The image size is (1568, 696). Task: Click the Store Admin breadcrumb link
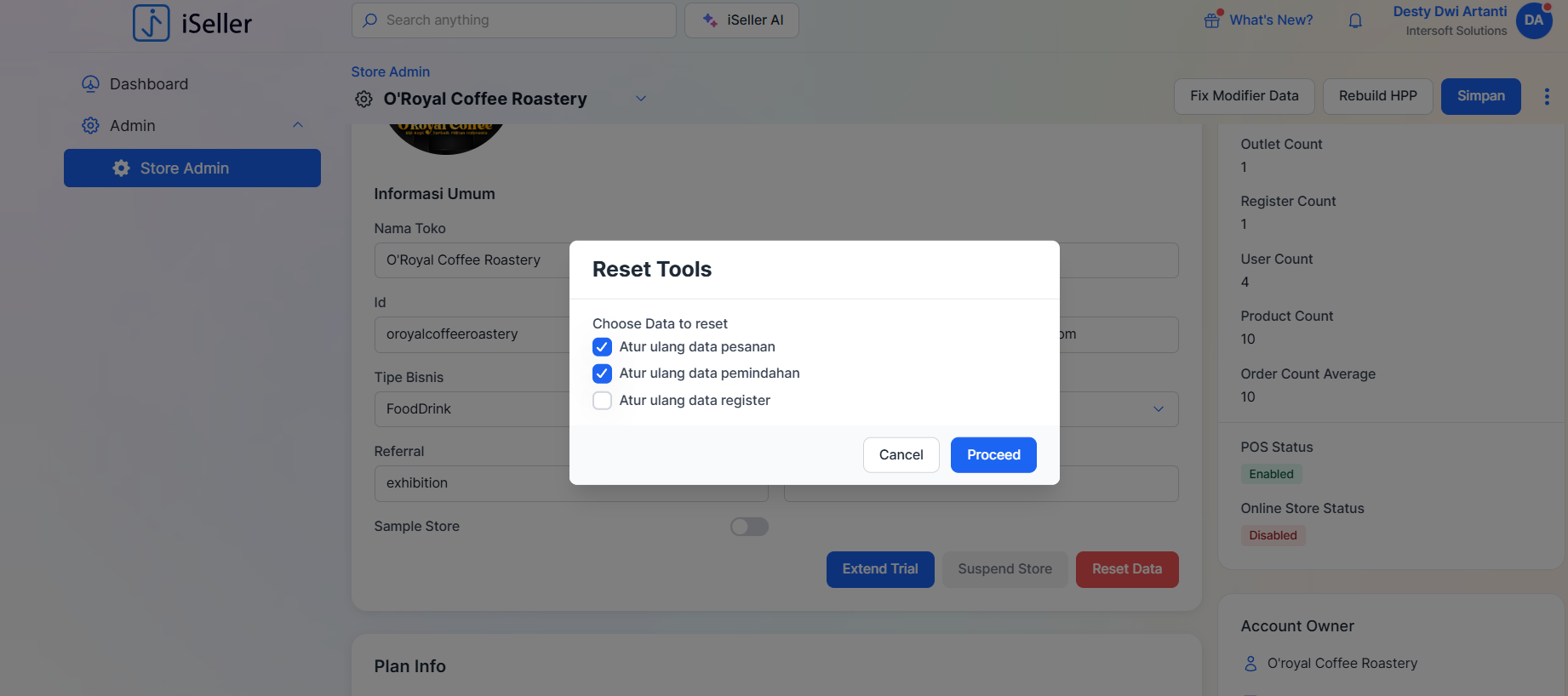[x=391, y=72]
